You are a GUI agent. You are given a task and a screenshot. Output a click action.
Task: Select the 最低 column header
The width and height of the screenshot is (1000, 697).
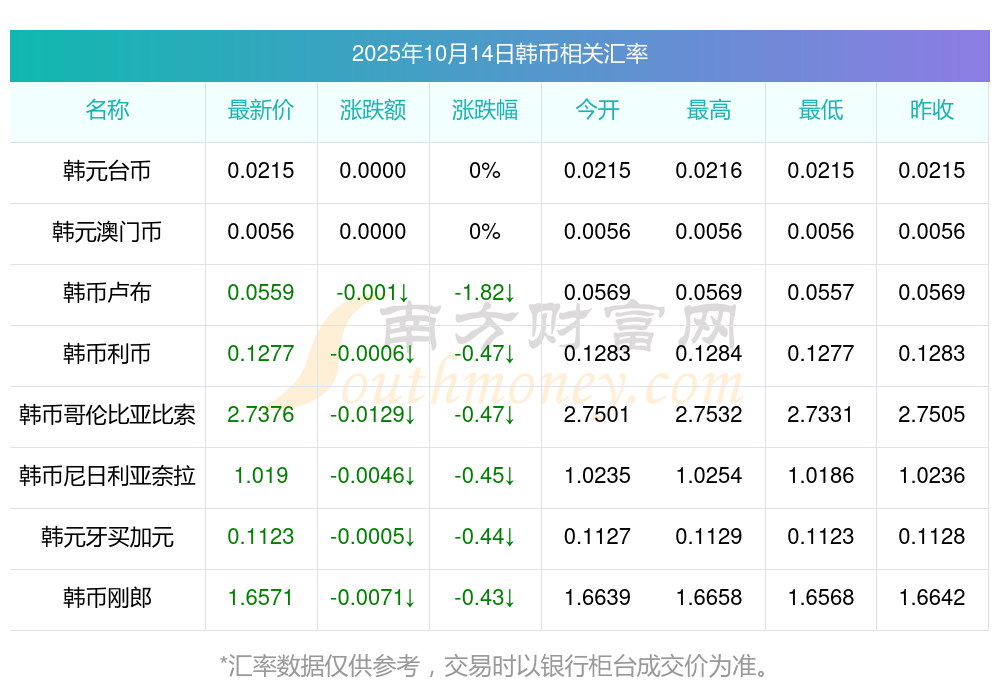(821, 111)
